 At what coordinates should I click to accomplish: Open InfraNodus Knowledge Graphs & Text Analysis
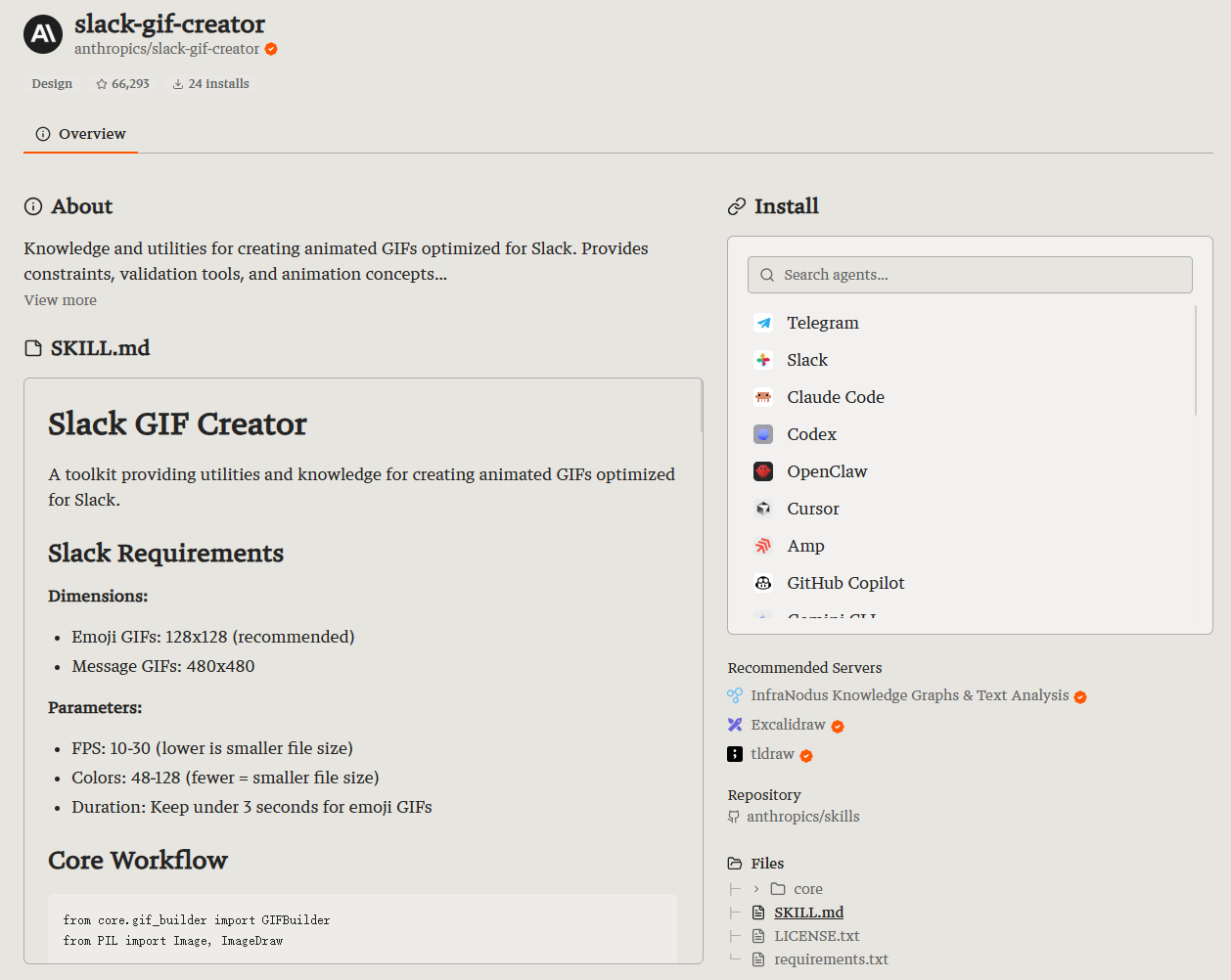pos(910,695)
